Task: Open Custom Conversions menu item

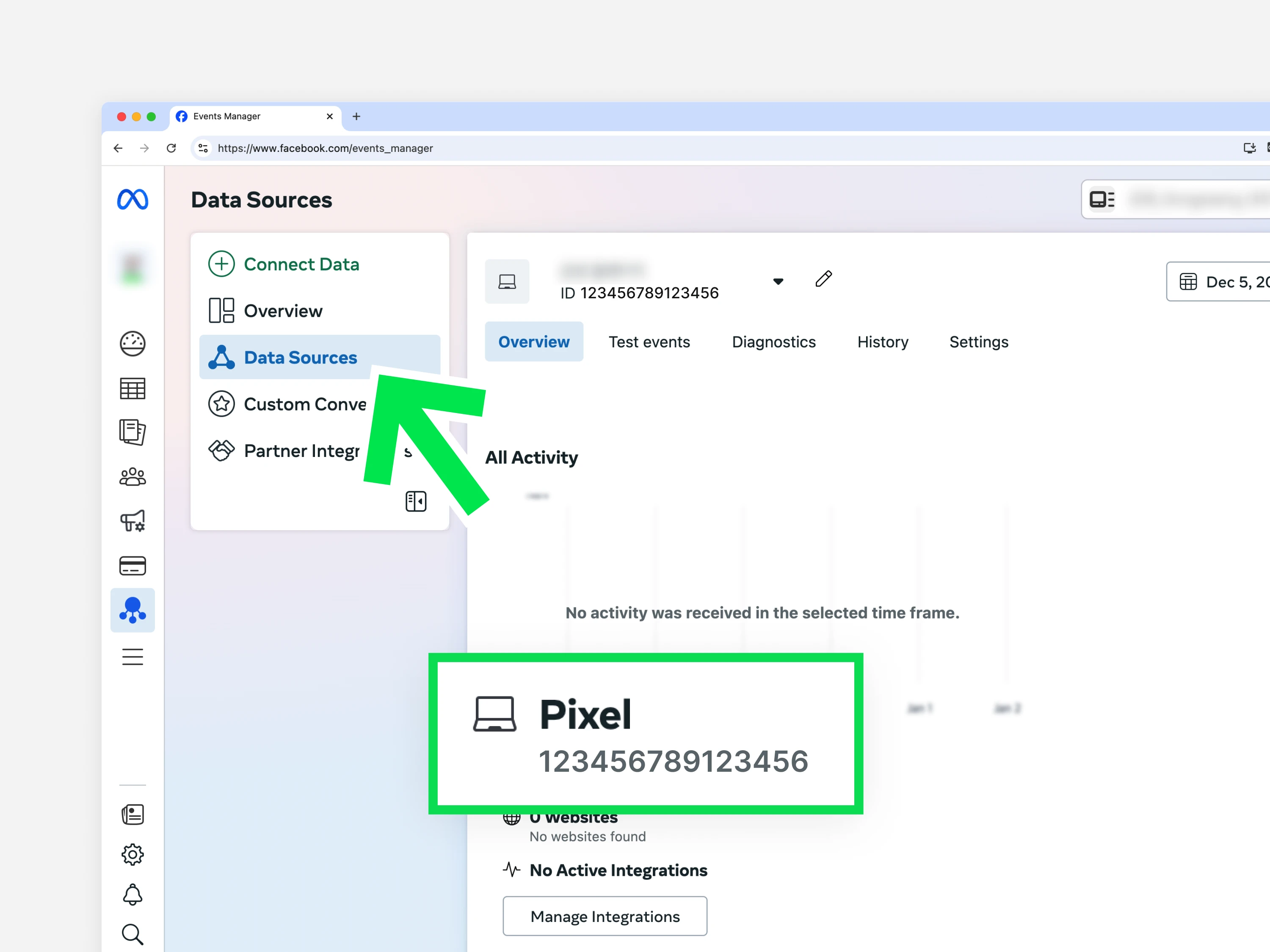Action: point(287,404)
